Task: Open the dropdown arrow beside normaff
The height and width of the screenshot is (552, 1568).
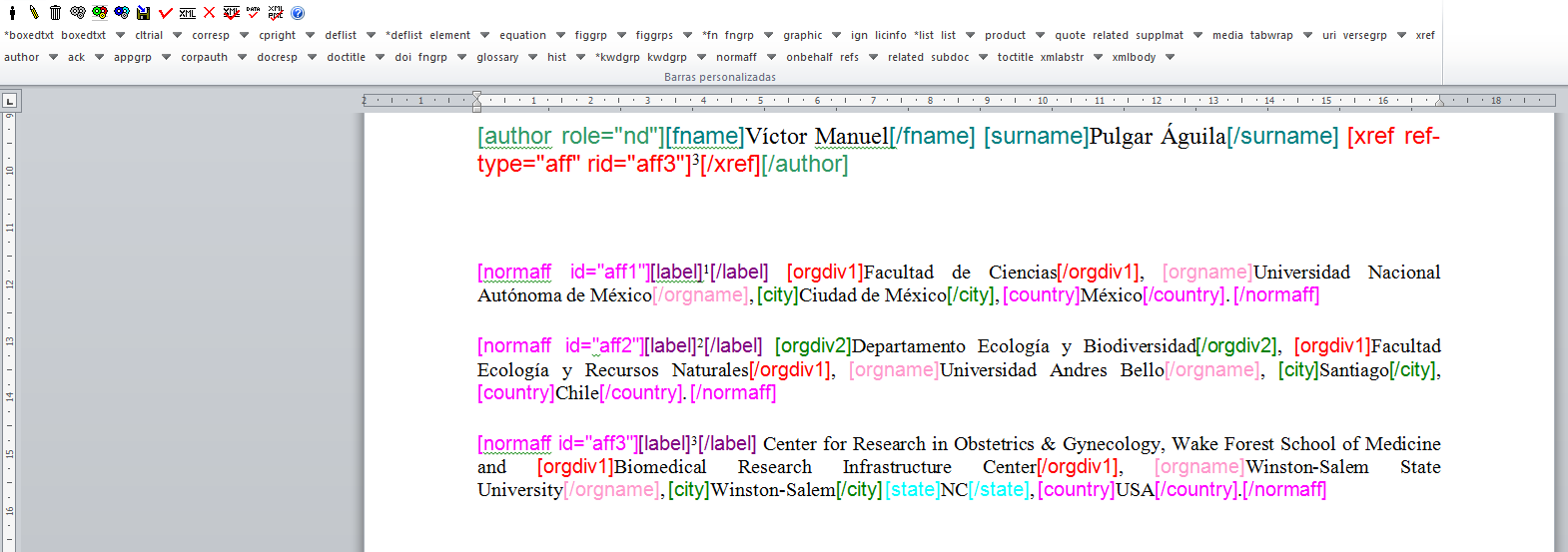Action: [771, 57]
